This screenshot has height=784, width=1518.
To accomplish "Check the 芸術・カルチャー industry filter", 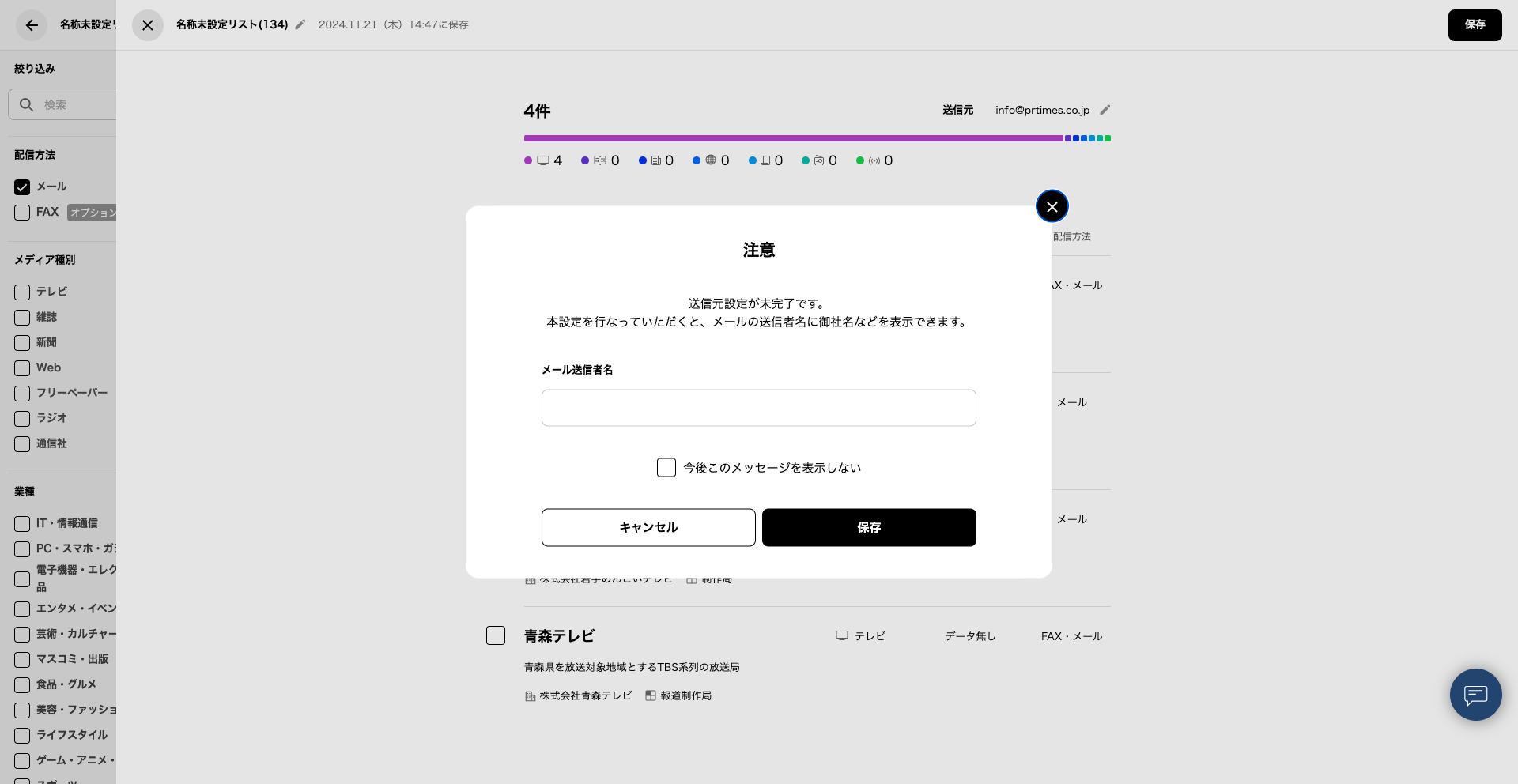I will 22,635.
